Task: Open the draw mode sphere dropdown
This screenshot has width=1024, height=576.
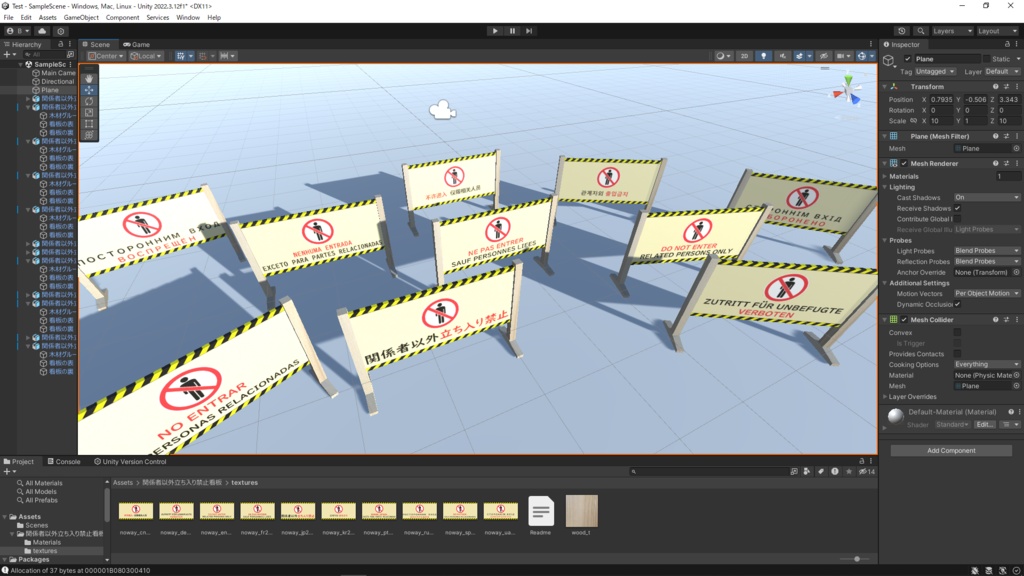Action: pos(723,56)
